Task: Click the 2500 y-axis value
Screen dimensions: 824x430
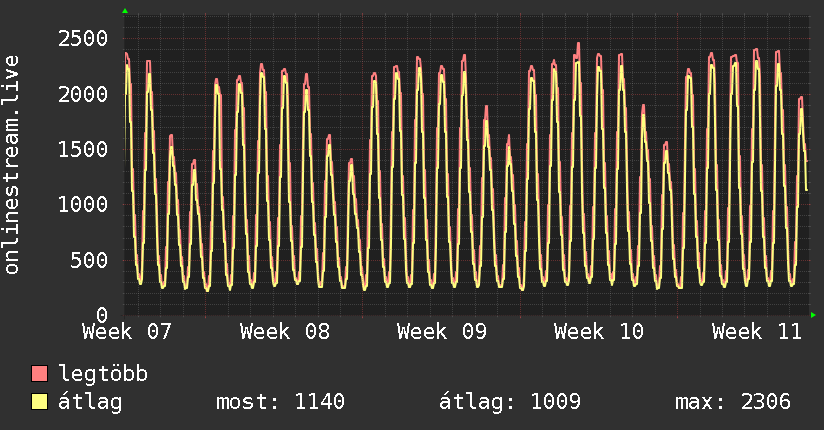Action: [x=83, y=39]
